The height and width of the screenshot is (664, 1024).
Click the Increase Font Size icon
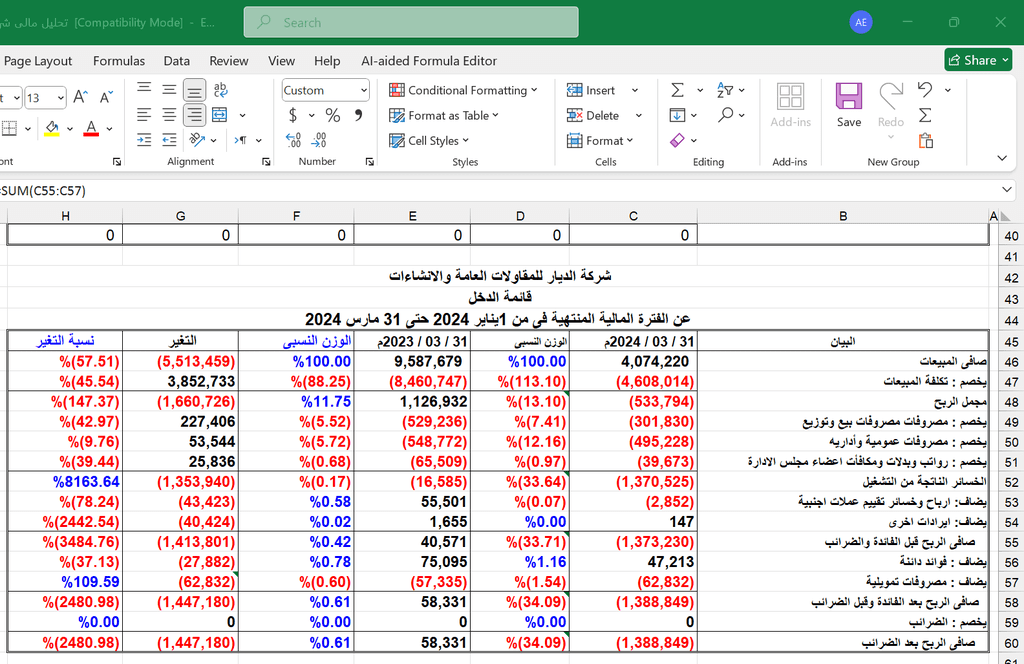81,97
